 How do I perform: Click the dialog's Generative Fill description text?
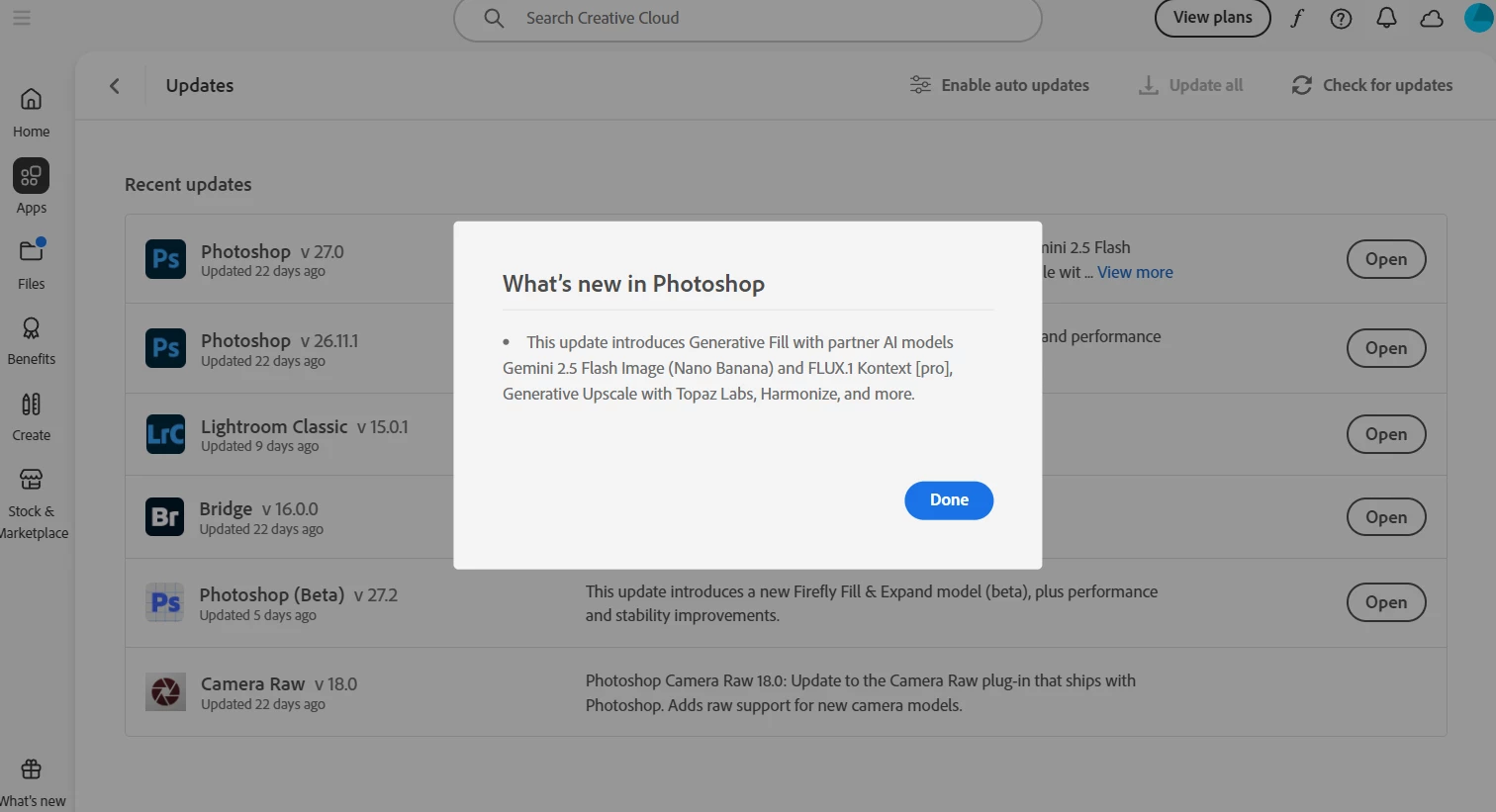[728, 368]
